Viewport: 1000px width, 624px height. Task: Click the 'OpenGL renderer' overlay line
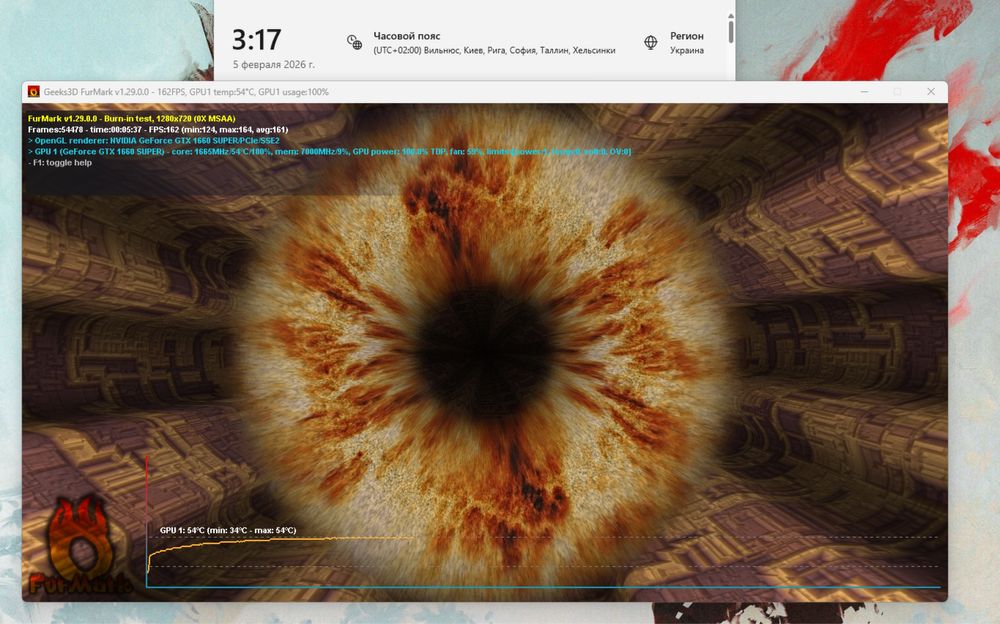154,140
